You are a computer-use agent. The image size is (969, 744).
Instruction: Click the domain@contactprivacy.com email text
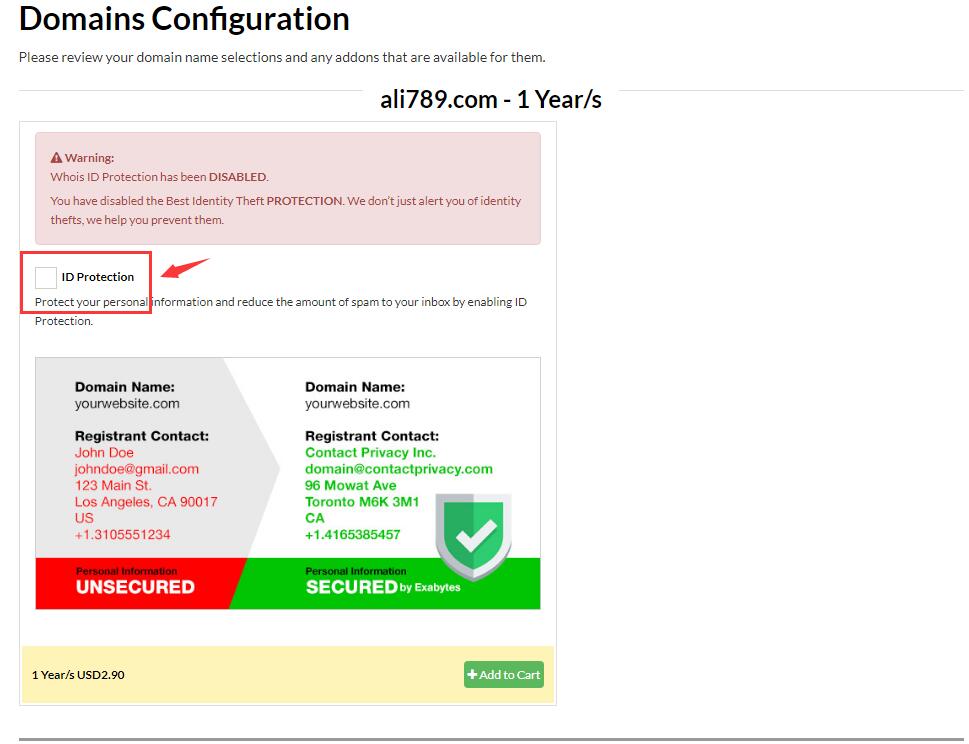coord(398,469)
